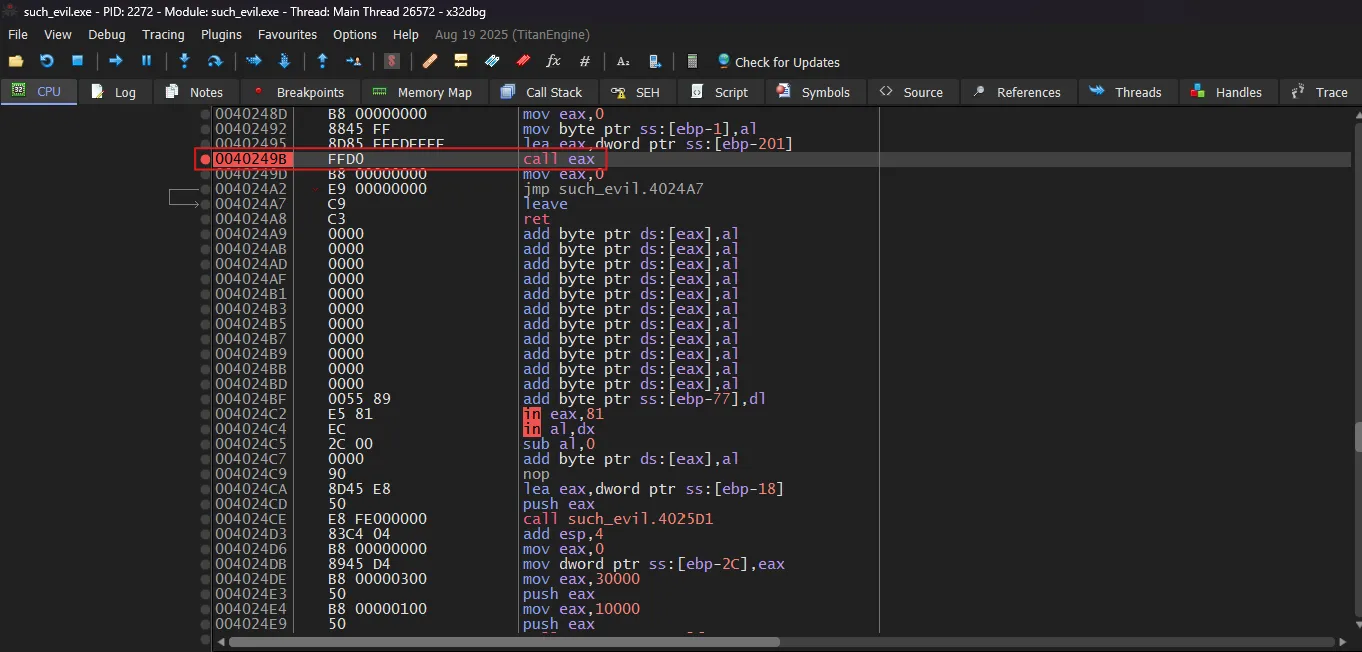The image size is (1362, 652).
Task: Click the Open file folder icon
Action: (16, 61)
